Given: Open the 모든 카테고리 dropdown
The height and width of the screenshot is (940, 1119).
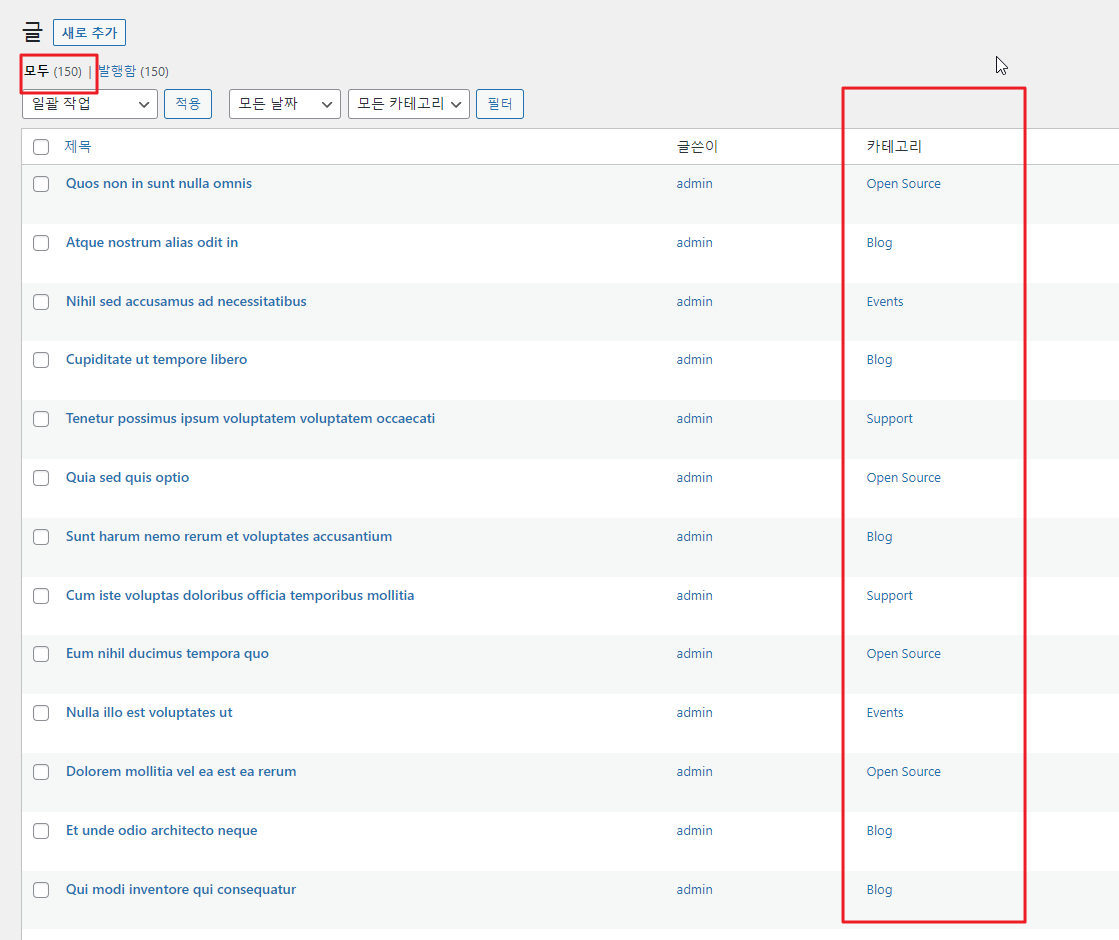Looking at the screenshot, I should pos(409,104).
